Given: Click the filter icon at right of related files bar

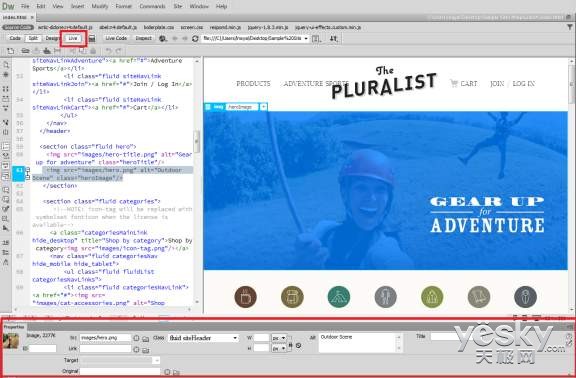Looking at the screenshot, I should [x=570, y=27].
